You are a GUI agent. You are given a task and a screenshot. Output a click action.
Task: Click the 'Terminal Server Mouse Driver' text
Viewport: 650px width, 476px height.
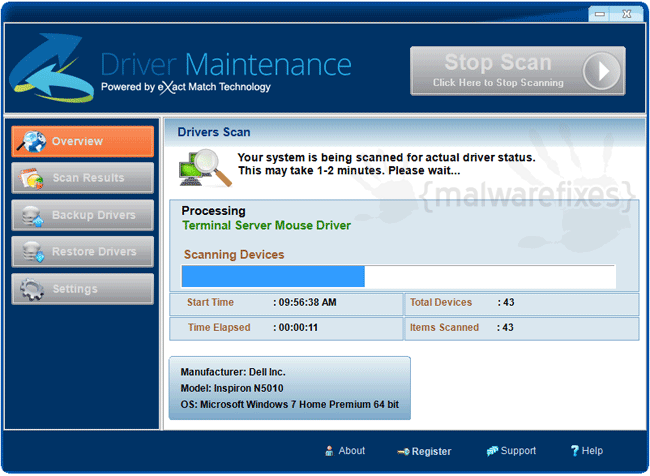click(x=267, y=226)
